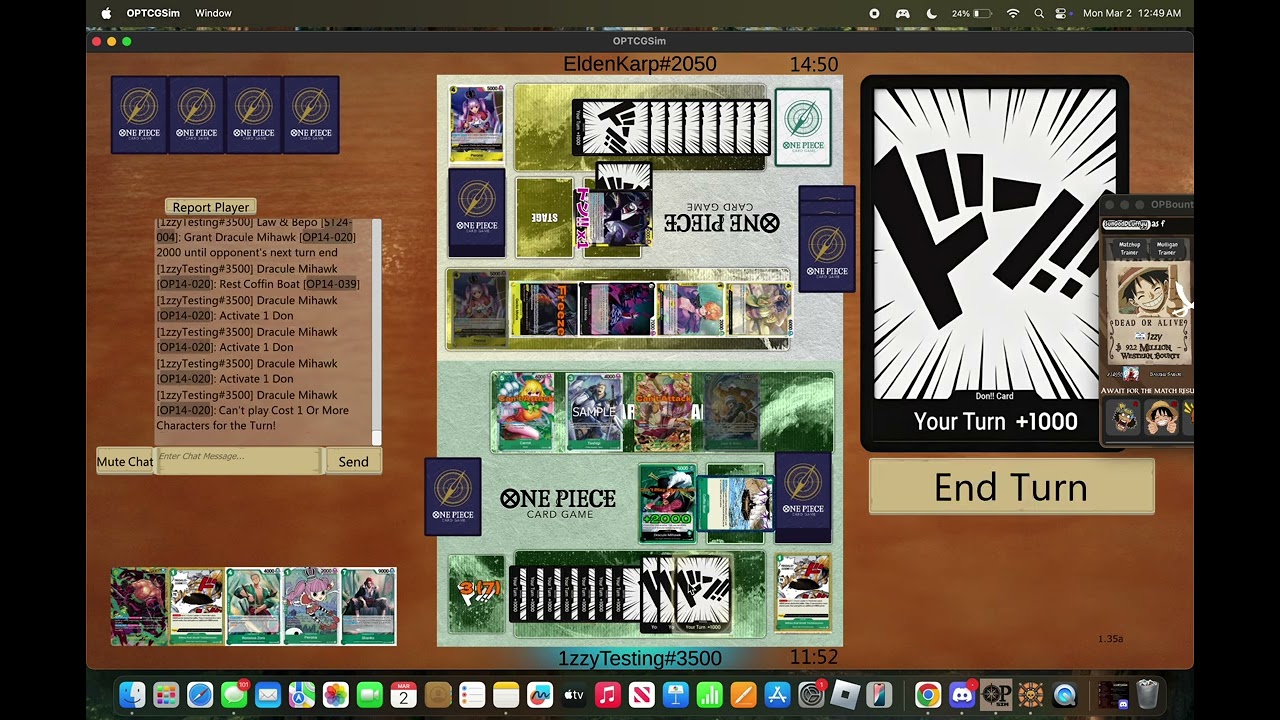Select first red-green card in hand
The height and width of the screenshot is (720, 1280).
(138, 606)
